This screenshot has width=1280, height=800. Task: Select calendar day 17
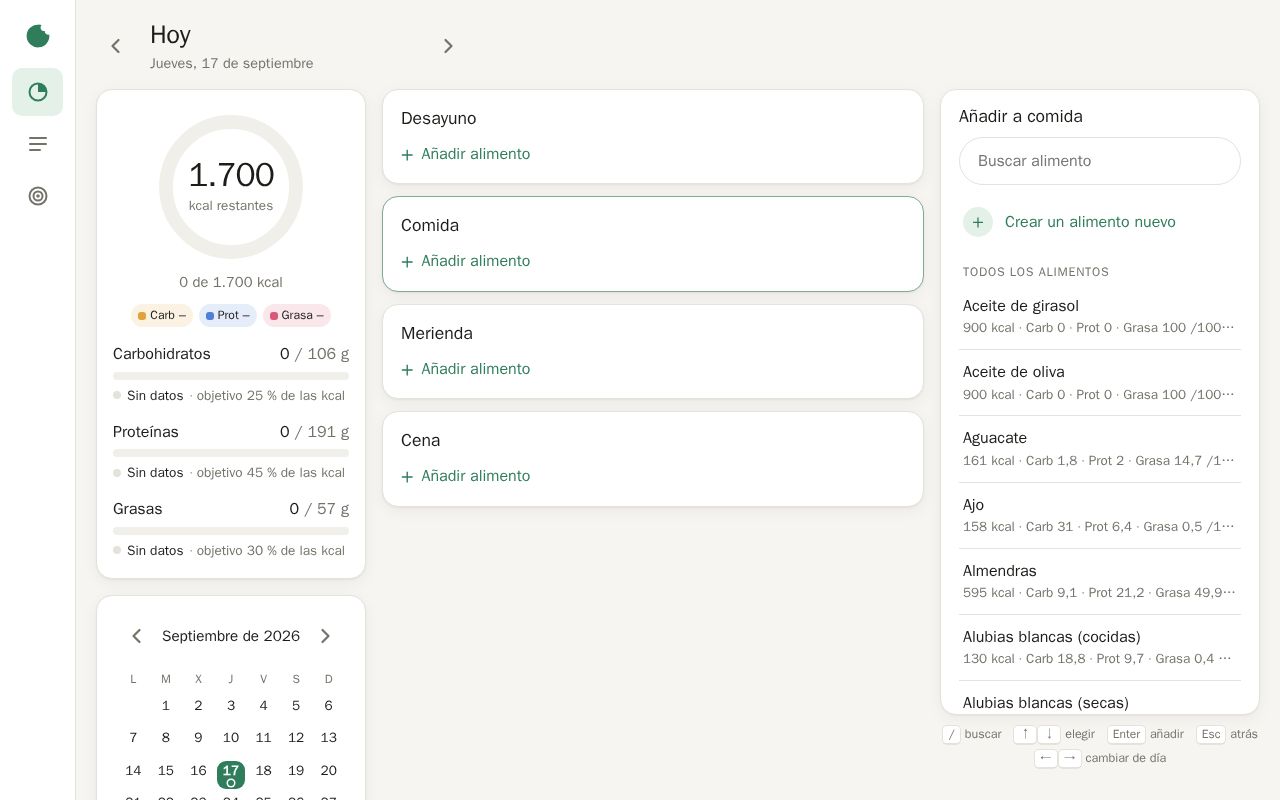[x=231, y=774]
